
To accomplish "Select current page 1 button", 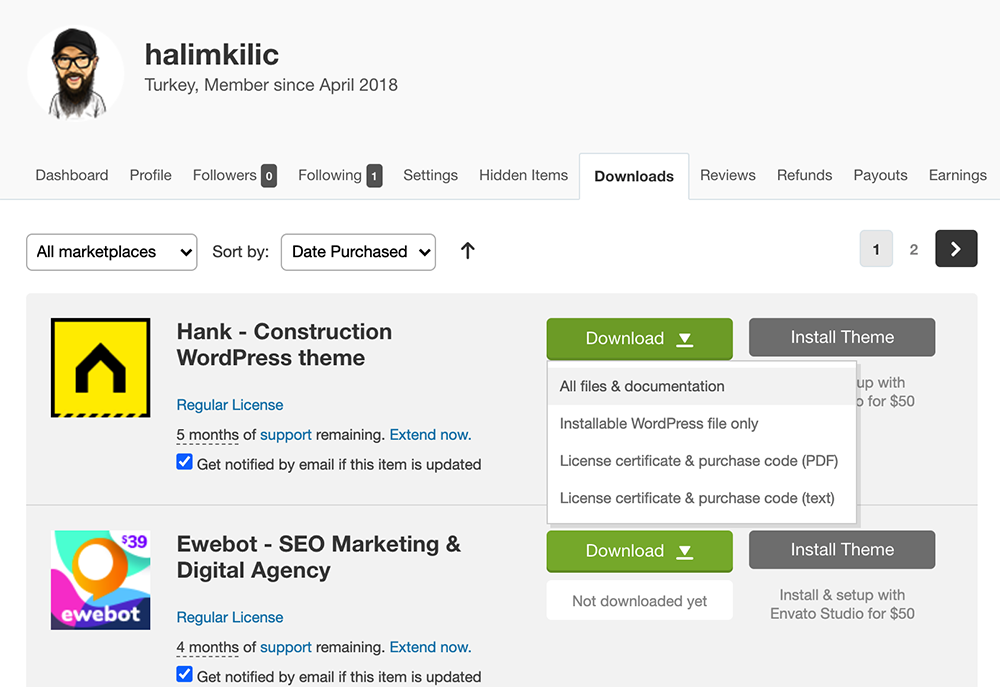I will (876, 249).
